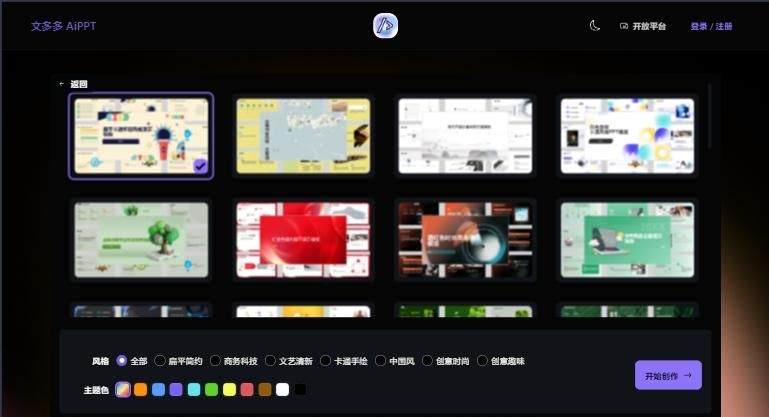Select 中国风 style radio button

click(380, 361)
